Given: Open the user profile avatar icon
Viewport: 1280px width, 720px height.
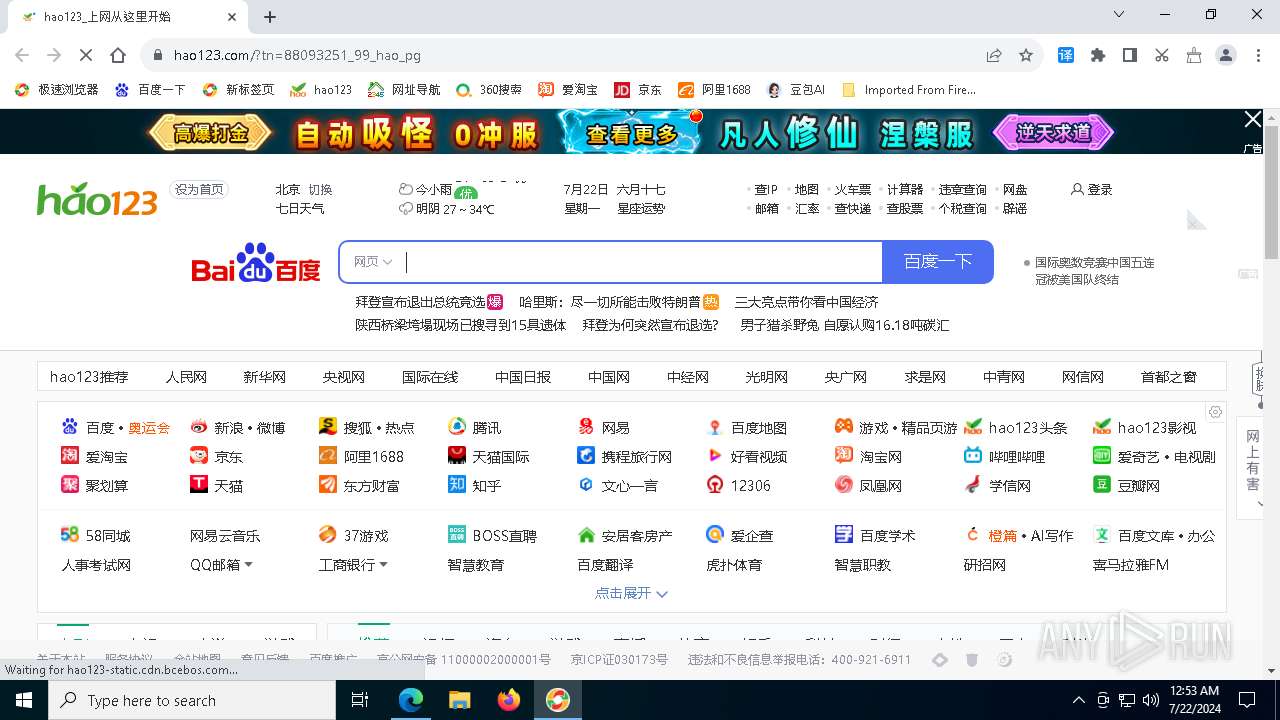Looking at the screenshot, I should (x=1226, y=56).
